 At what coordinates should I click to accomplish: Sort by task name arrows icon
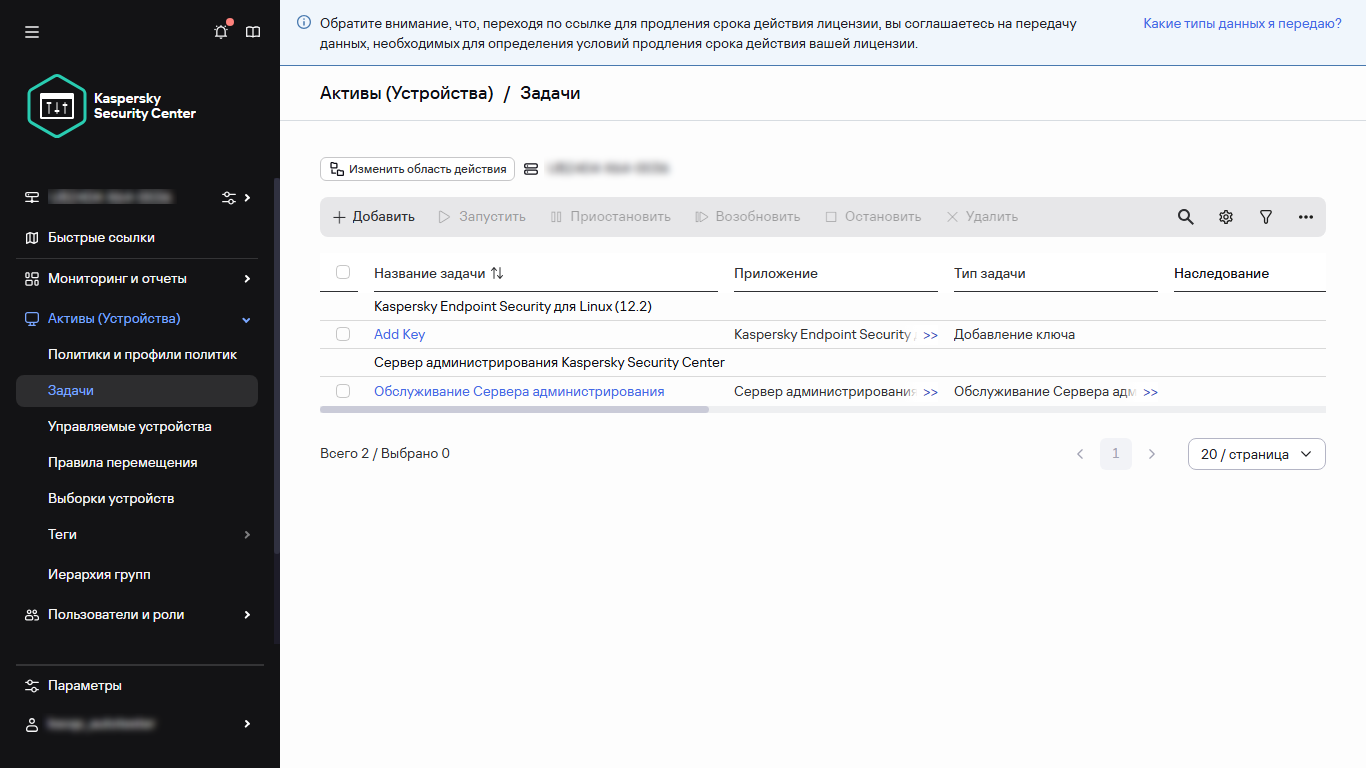[497, 273]
